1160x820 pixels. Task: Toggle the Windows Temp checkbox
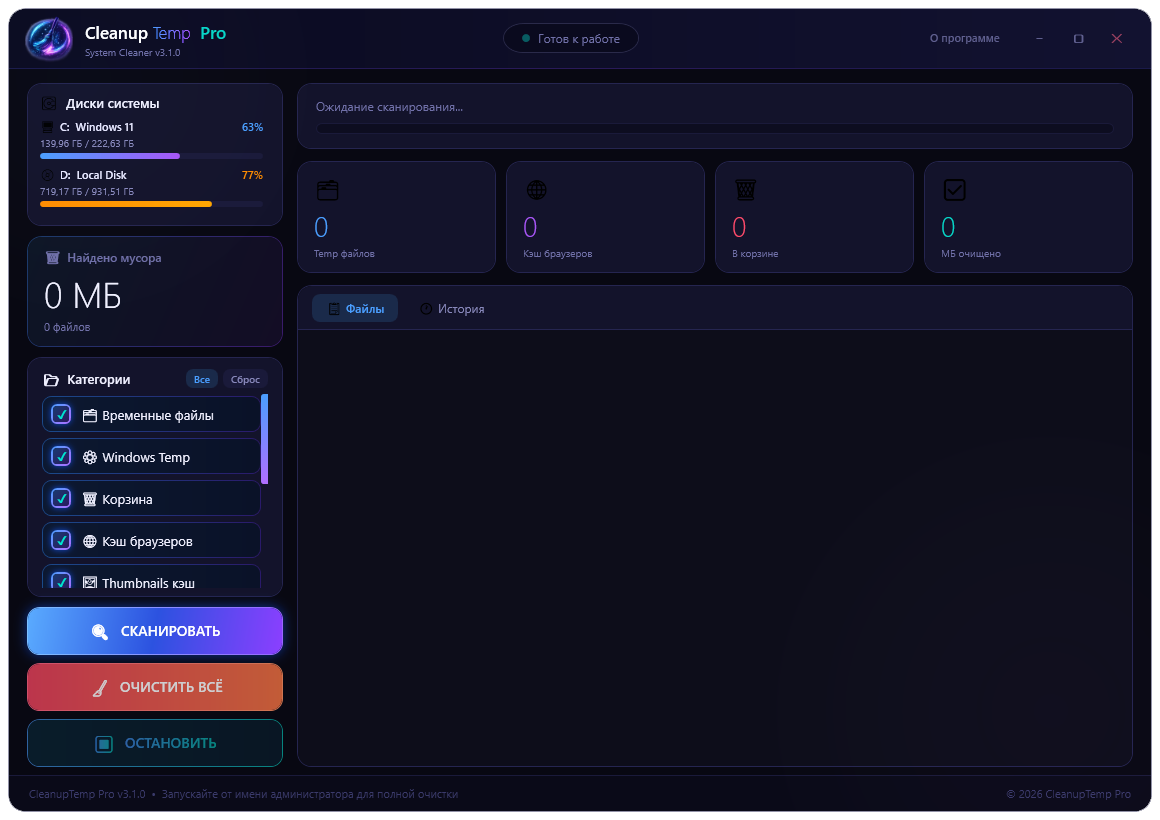61,457
